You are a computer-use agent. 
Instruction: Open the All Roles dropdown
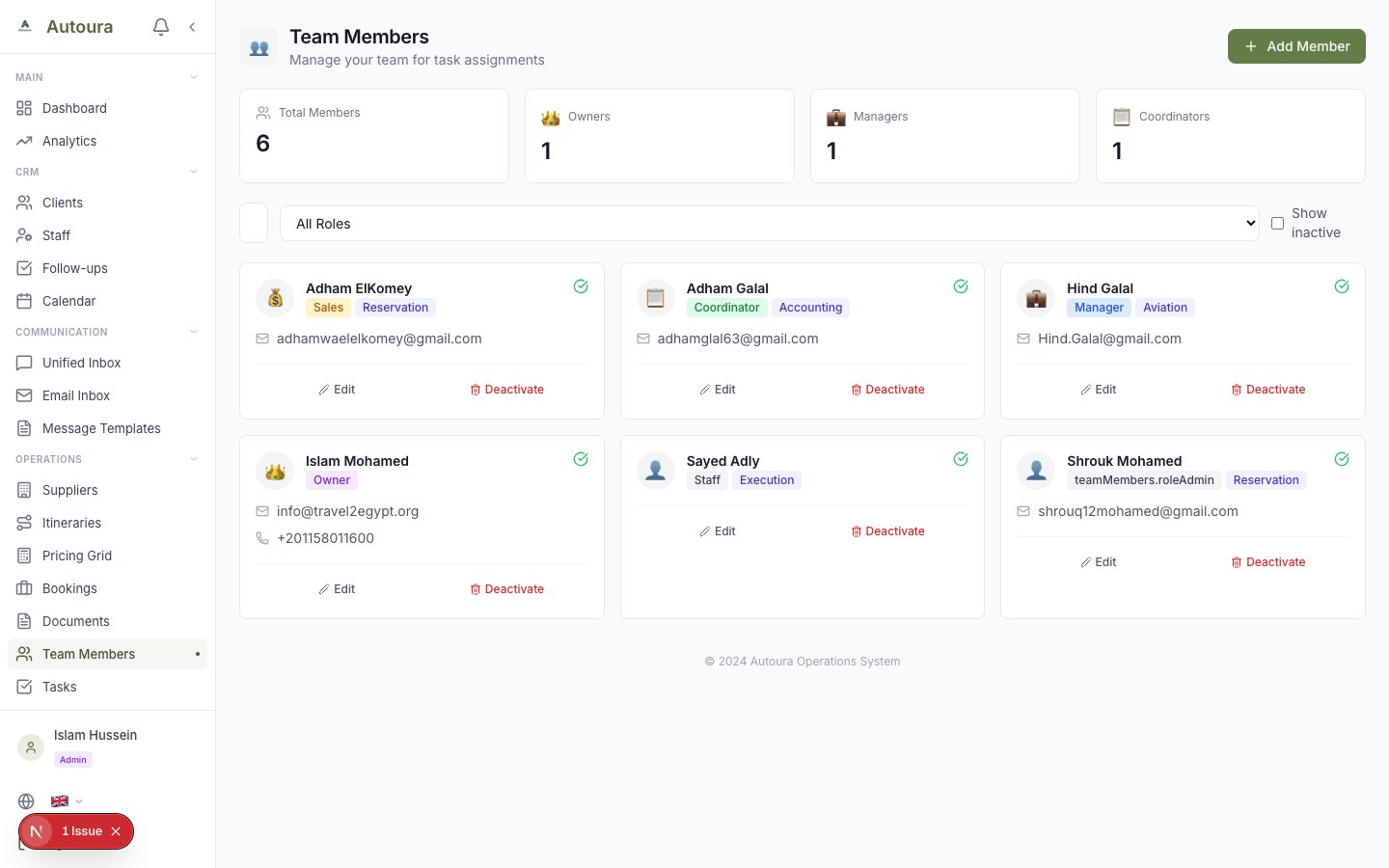[769, 224]
